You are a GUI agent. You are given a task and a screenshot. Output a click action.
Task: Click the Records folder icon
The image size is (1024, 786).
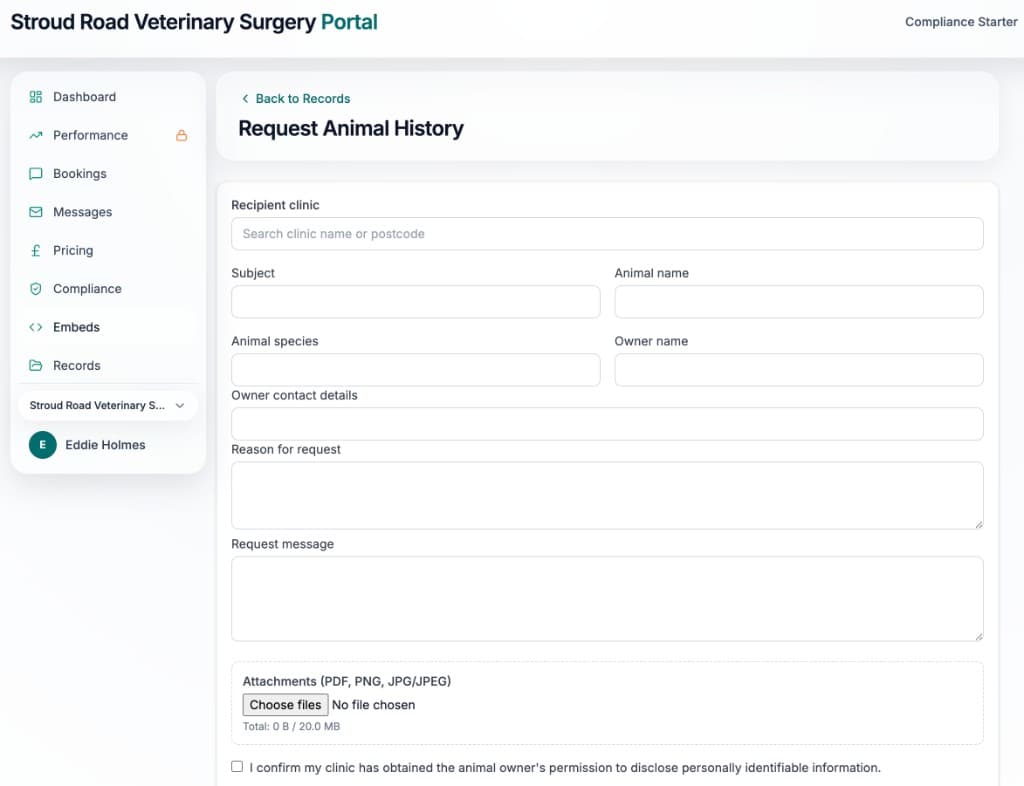coord(36,366)
